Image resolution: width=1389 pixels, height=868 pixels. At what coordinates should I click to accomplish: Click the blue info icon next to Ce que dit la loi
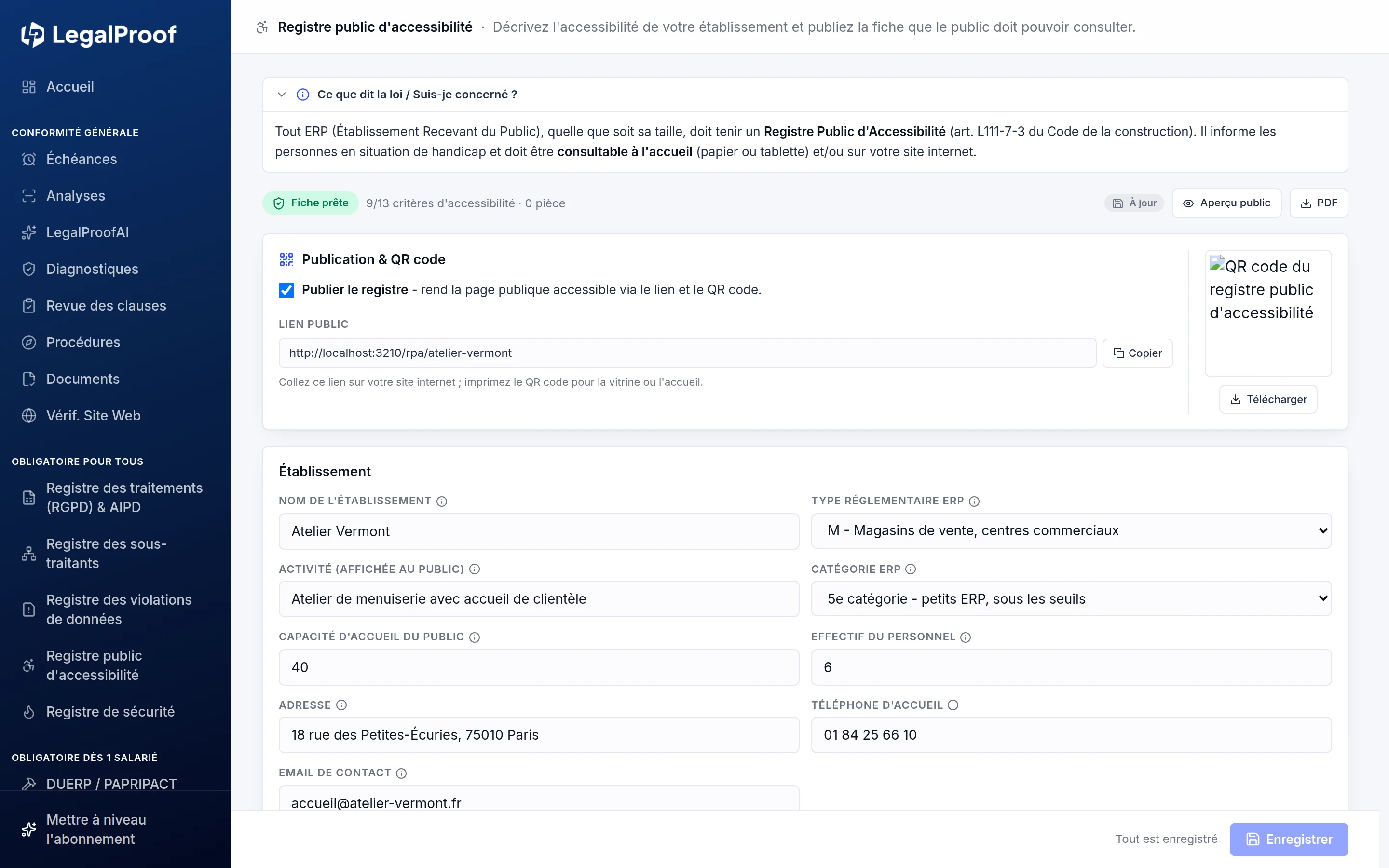click(x=302, y=95)
